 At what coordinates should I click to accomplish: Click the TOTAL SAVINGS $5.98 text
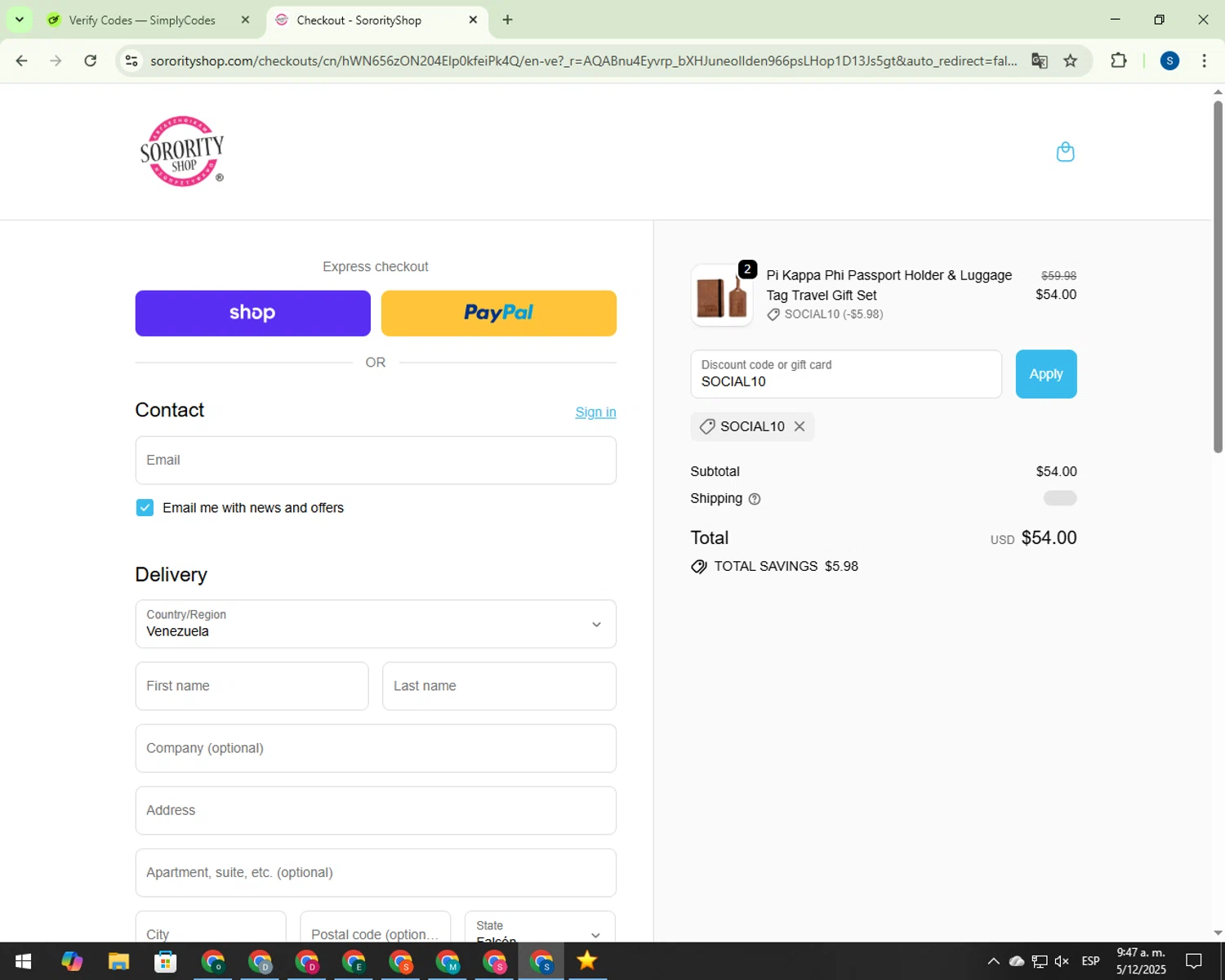point(786,566)
